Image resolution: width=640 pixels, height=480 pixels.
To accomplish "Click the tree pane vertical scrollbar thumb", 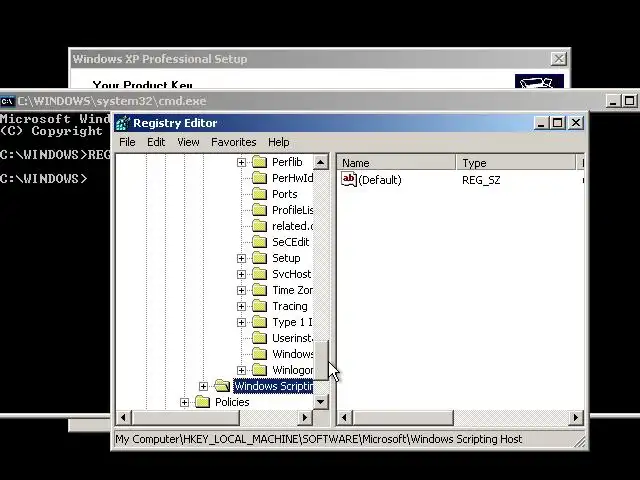I will 321,360.
